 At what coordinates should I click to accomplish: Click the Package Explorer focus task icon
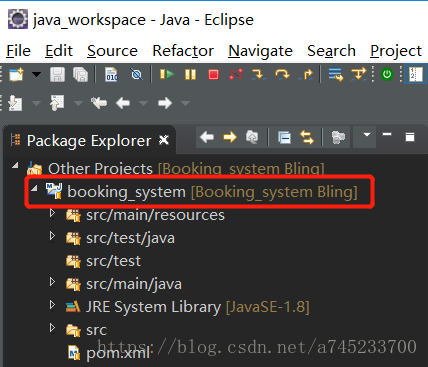click(338, 137)
